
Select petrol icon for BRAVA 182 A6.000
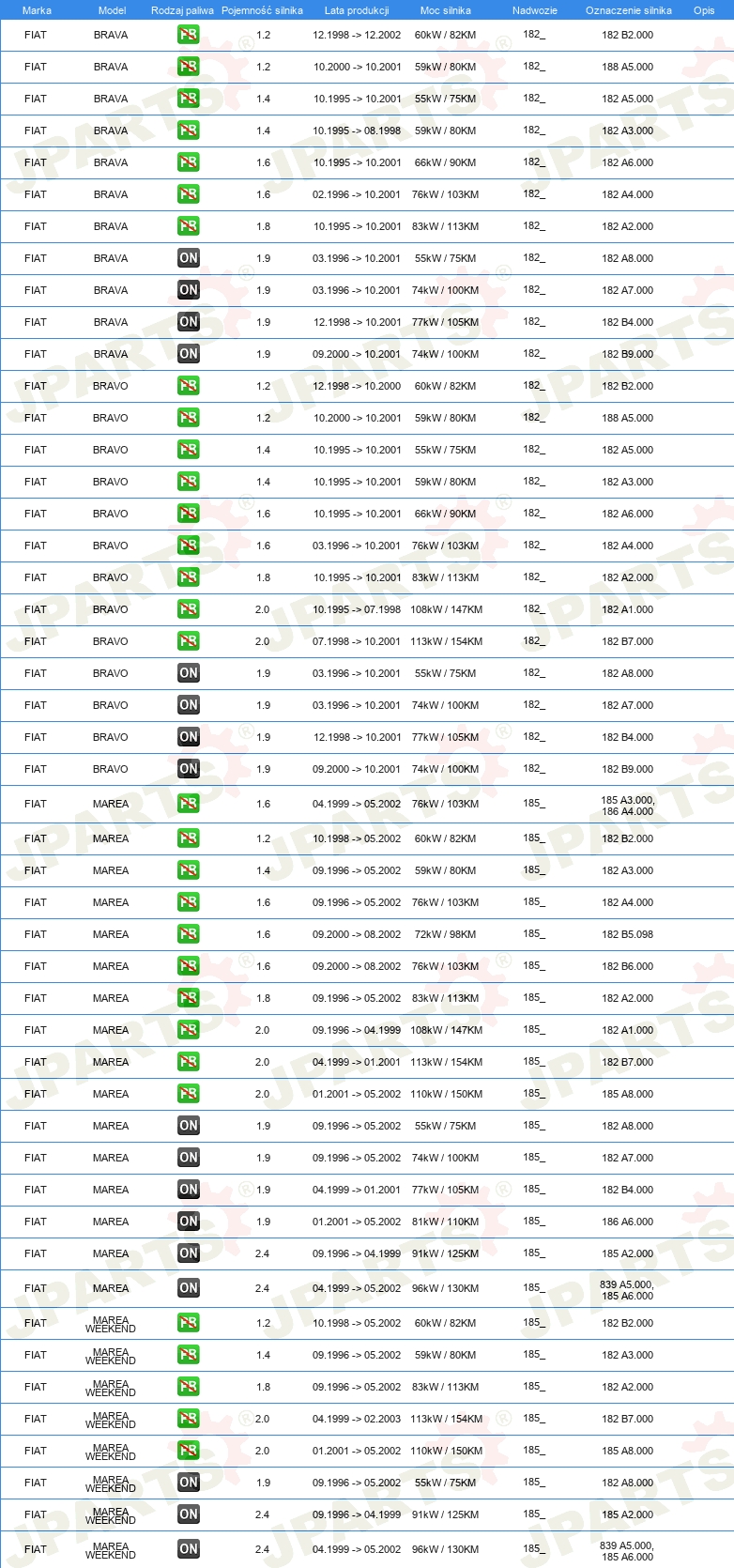(189, 162)
